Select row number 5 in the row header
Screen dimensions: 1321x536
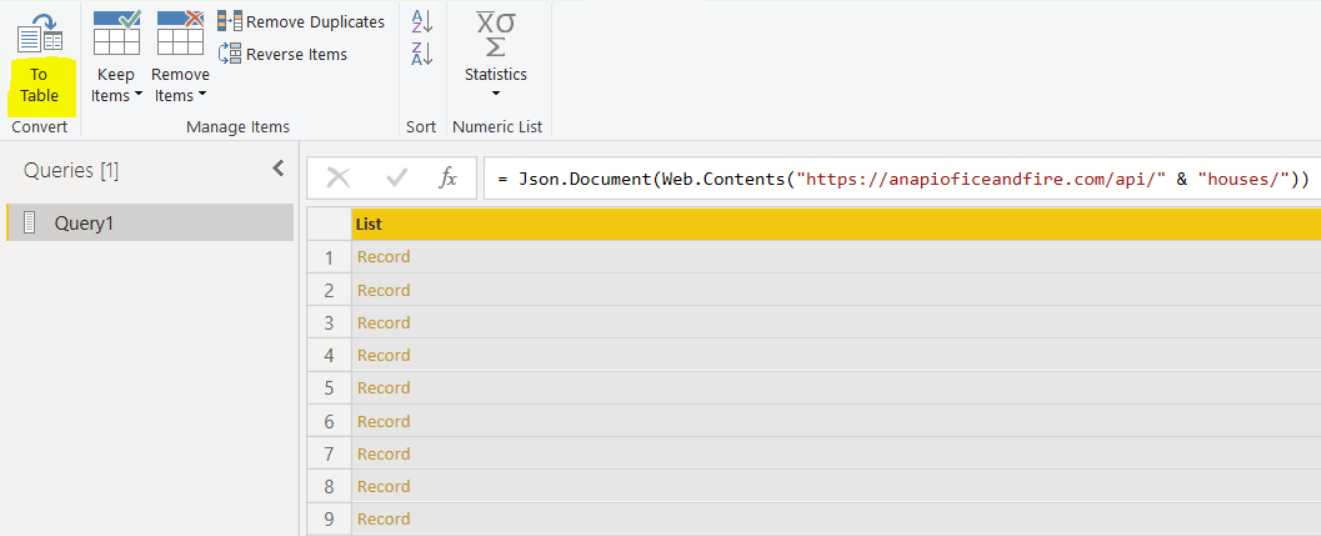pos(329,388)
